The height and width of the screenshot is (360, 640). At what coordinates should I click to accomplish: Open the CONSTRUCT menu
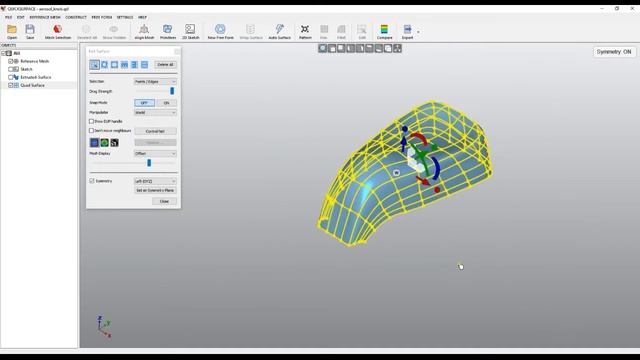pos(76,17)
